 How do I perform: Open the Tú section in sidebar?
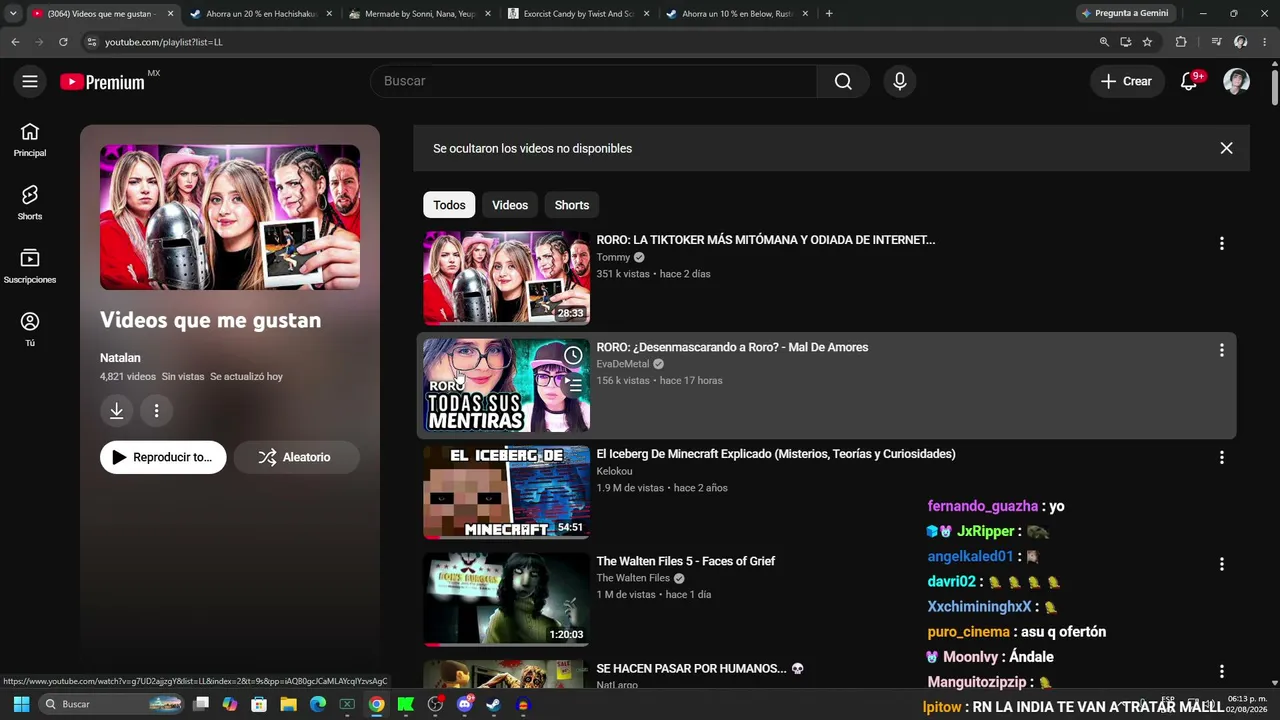30,329
